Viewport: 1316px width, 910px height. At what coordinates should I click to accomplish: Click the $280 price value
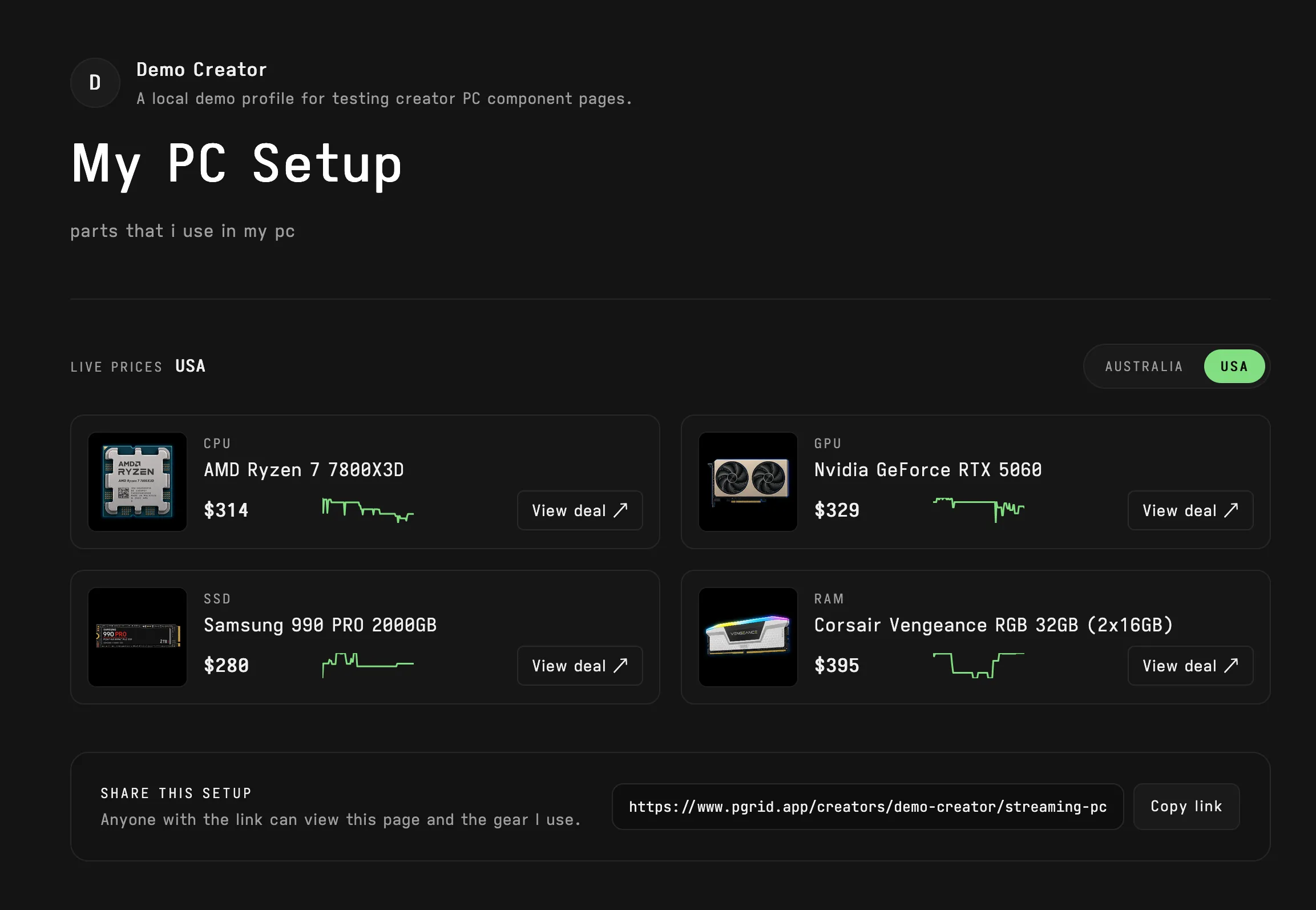227,665
